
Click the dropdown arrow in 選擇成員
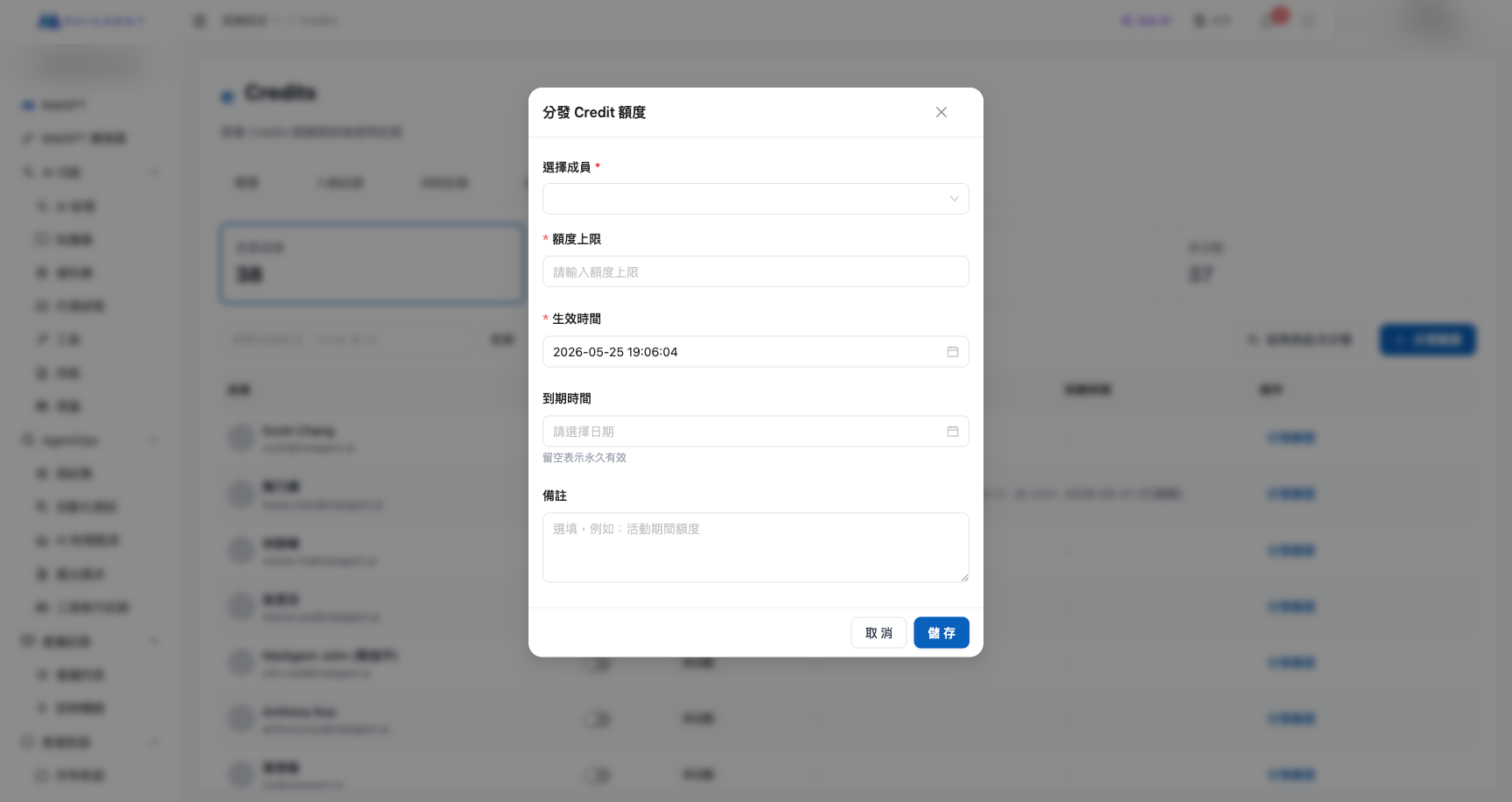955,199
